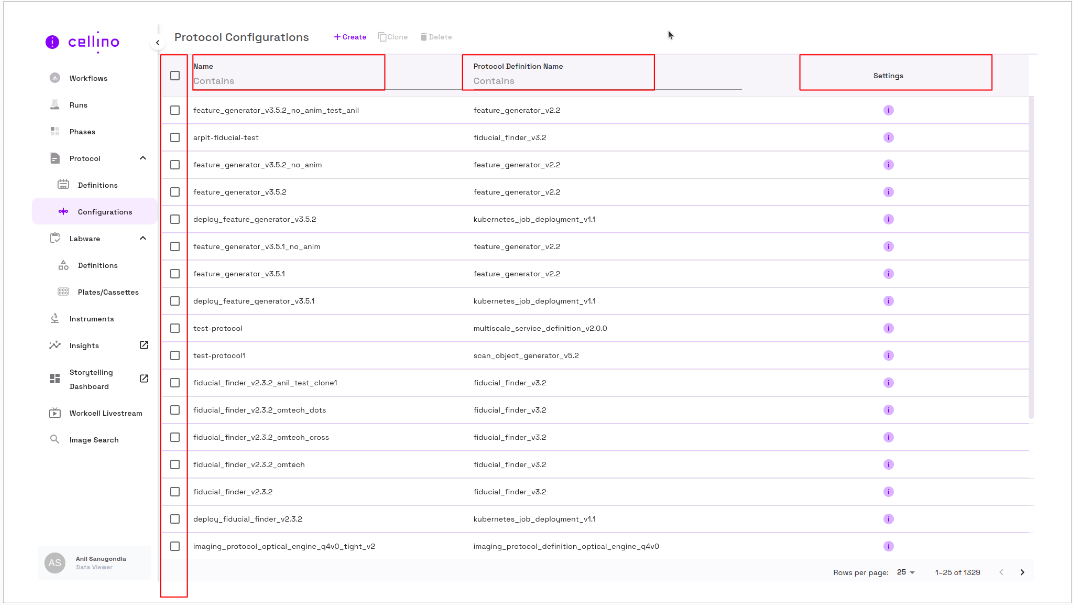Viewport: 1073px width, 605px height.
Task: Open info icon for feature_generator_v3.5.2 row
Action: pyautogui.click(x=888, y=192)
